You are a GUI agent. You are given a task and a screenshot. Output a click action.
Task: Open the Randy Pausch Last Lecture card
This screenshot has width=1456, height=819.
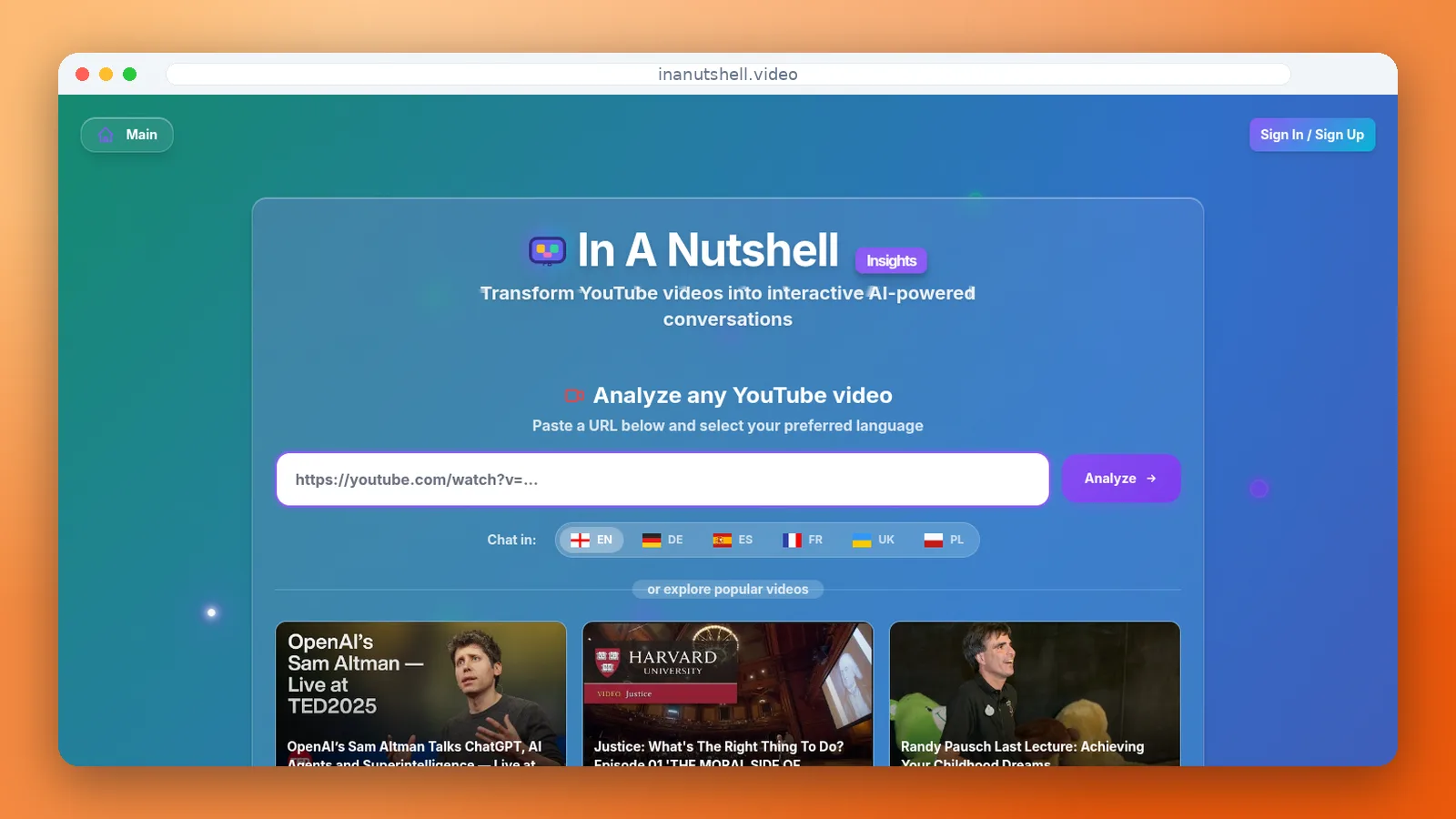(x=1035, y=693)
